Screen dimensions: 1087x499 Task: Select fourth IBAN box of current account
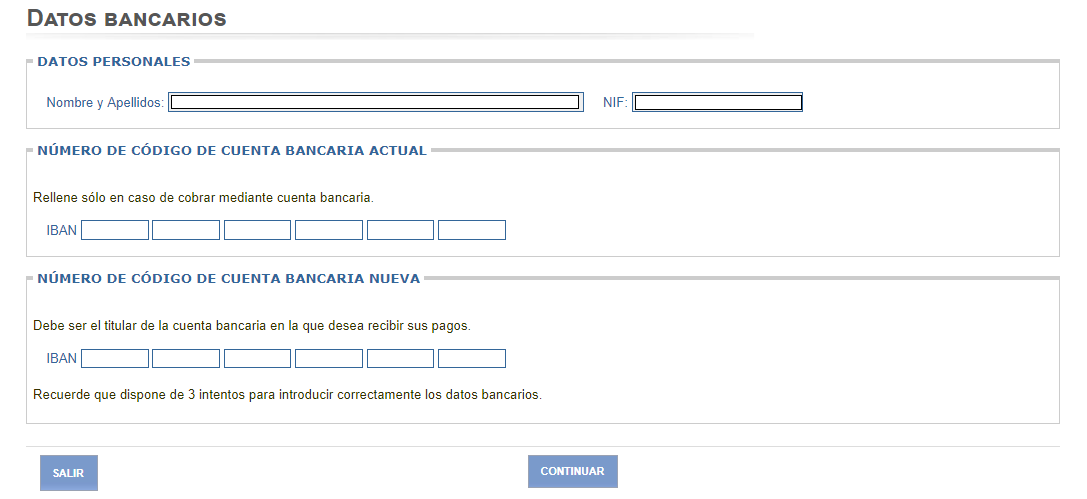click(x=329, y=230)
